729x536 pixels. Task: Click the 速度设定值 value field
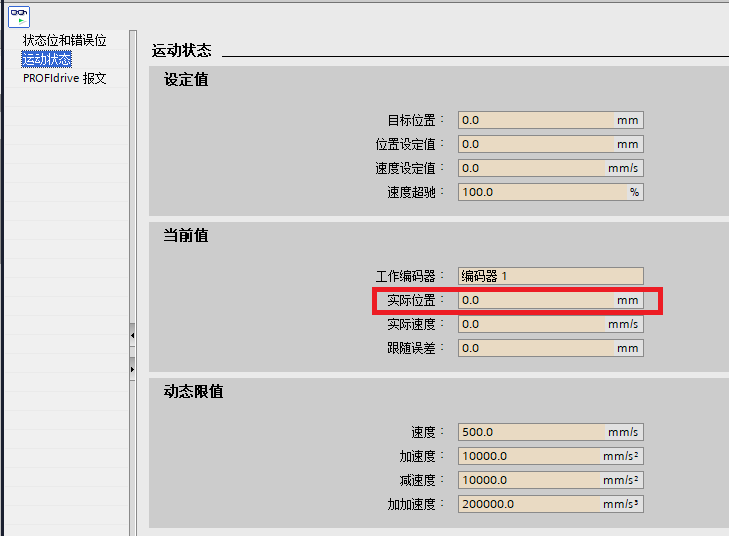point(550,168)
